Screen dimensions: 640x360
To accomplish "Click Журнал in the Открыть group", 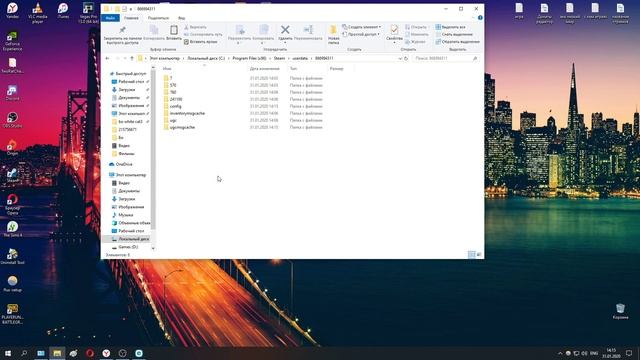I will pos(415,42).
